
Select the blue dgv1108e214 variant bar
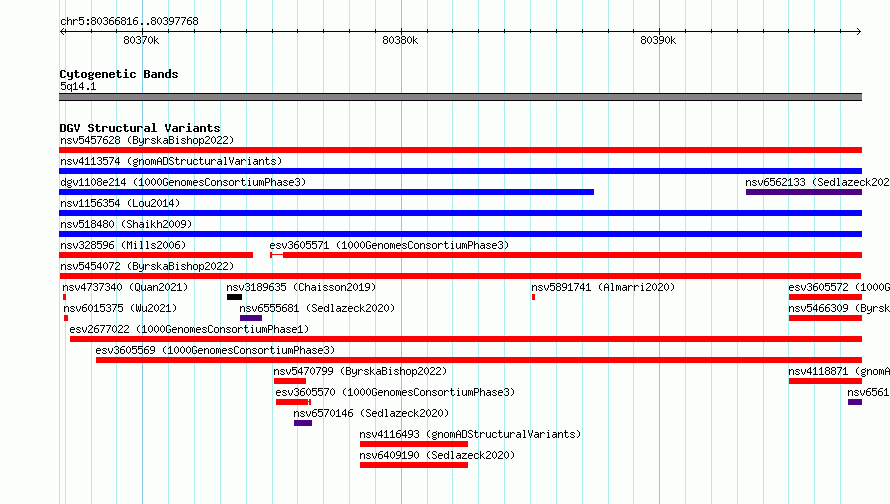(326, 192)
